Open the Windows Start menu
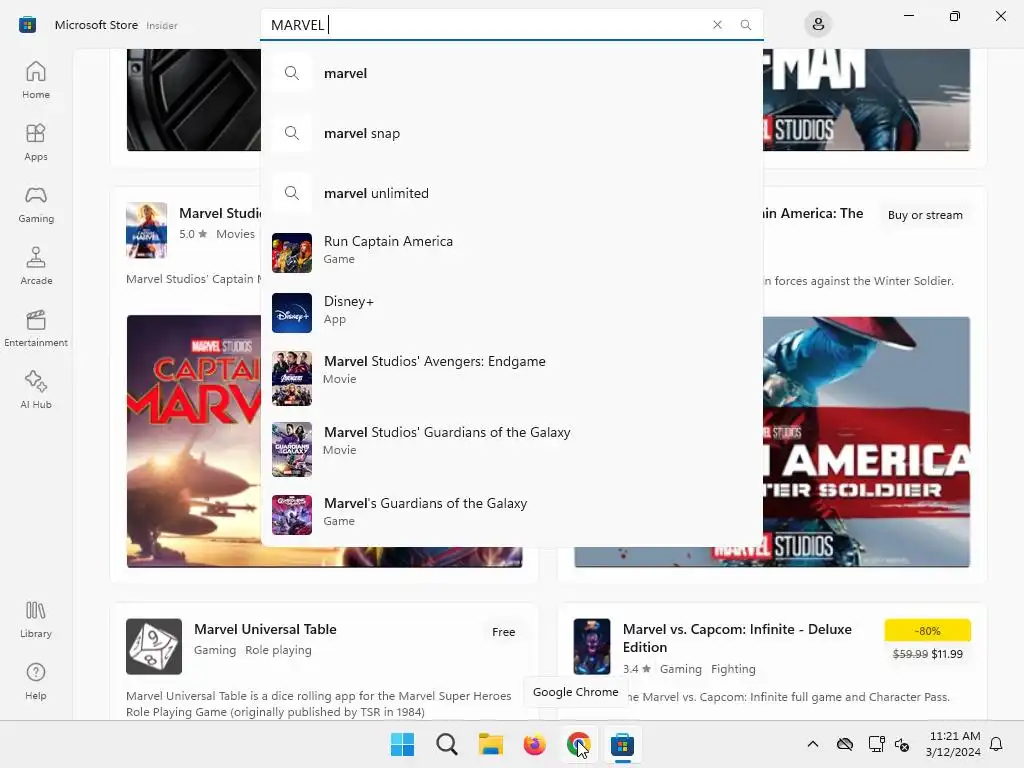The image size is (1024, 768). point(402,744)
